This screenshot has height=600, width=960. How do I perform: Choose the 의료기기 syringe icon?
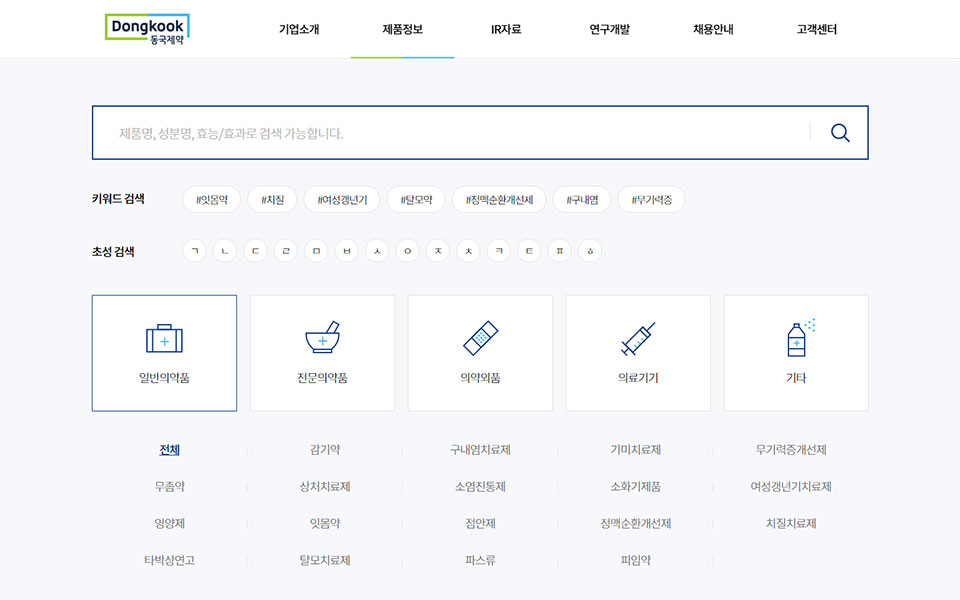(x=638, y=340)
